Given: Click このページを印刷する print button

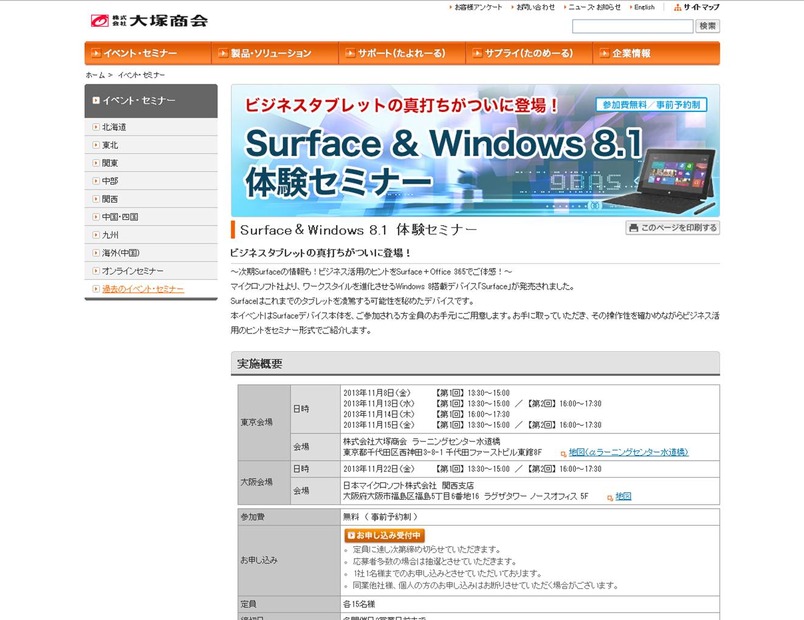Looking at the screenshot, I should (x=673, y=228).
